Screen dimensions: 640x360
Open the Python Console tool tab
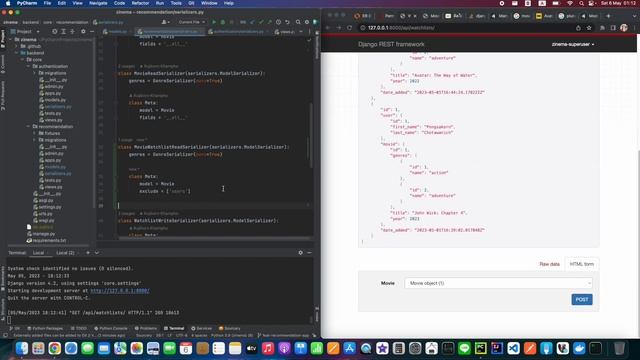tap(111, 328)
